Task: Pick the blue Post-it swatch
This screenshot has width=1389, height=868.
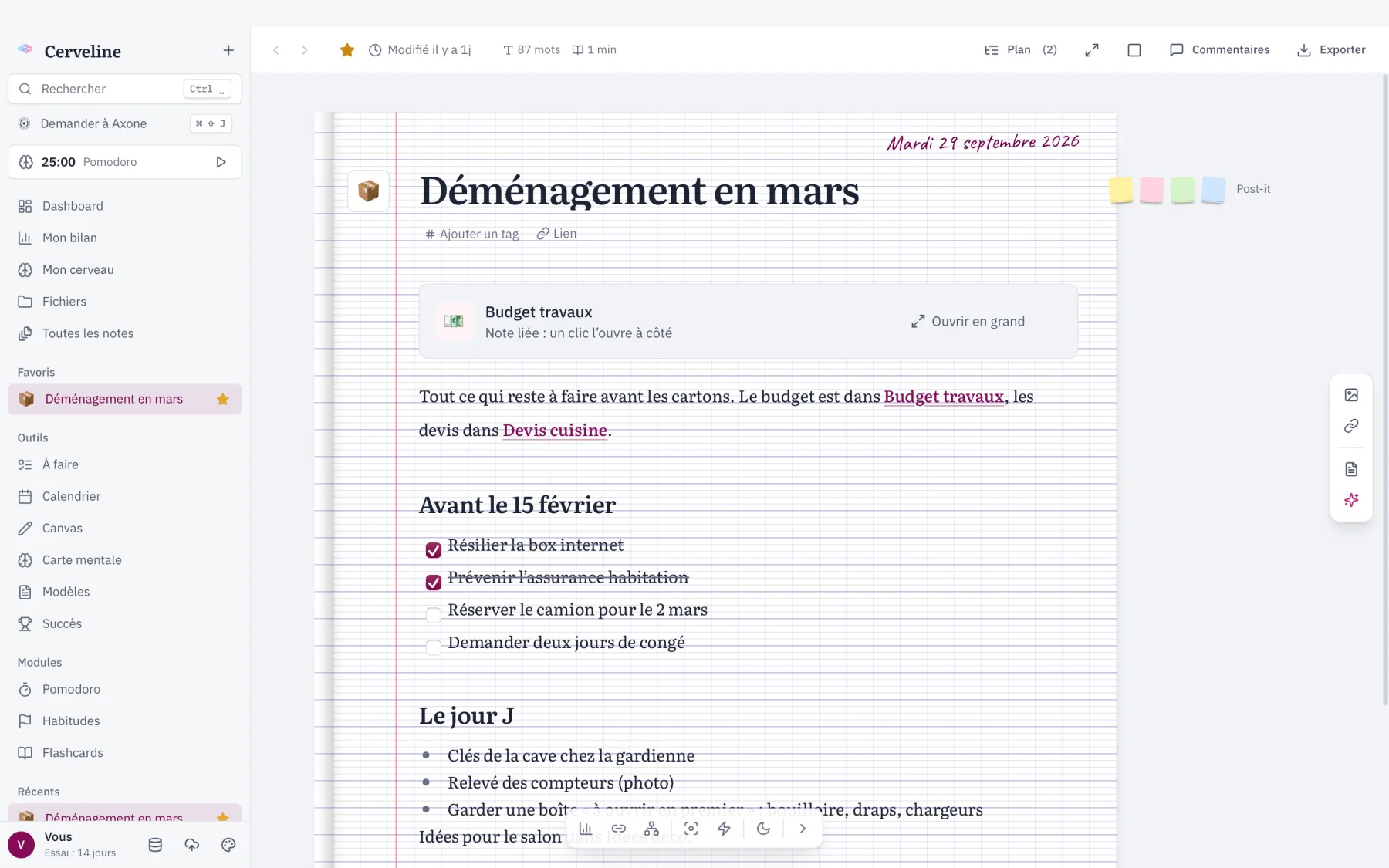Action: coord(1213,190)
